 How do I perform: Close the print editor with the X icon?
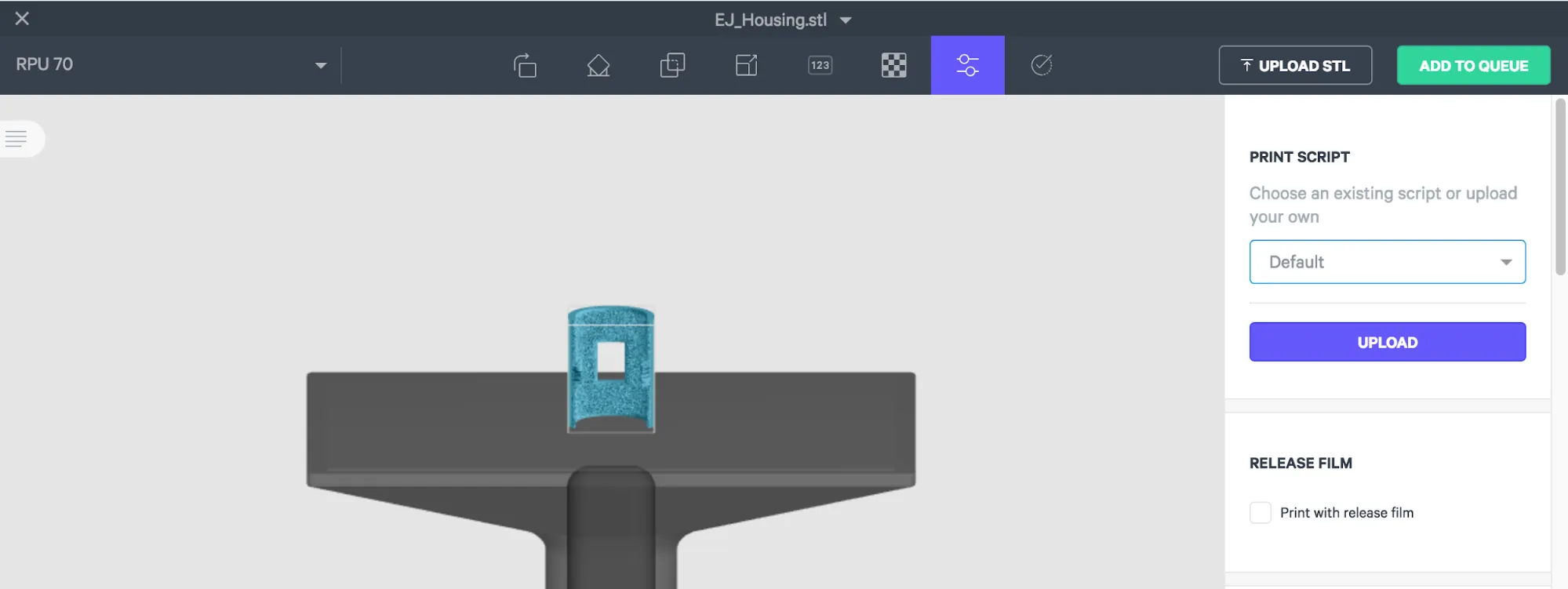tap(22, 18)
